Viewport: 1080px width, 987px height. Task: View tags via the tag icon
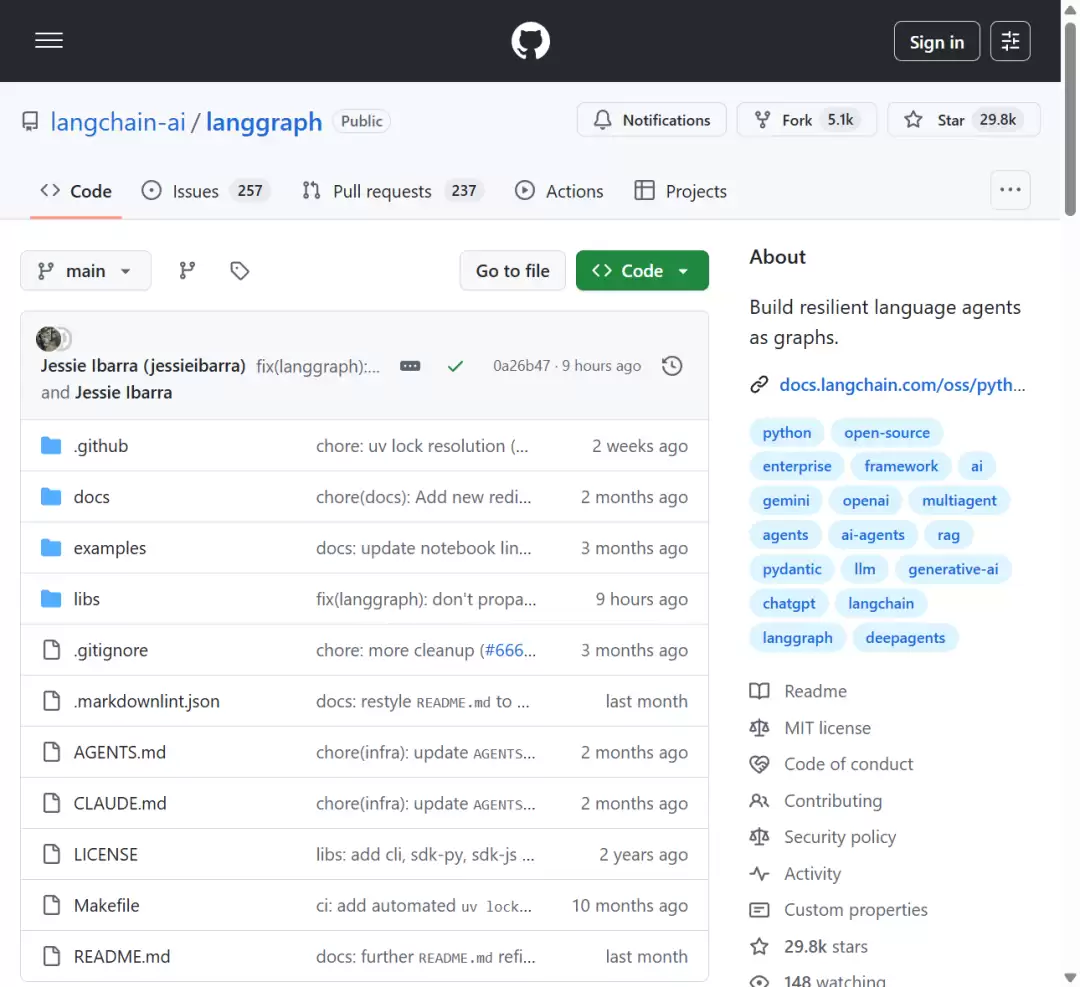(239, 271)
